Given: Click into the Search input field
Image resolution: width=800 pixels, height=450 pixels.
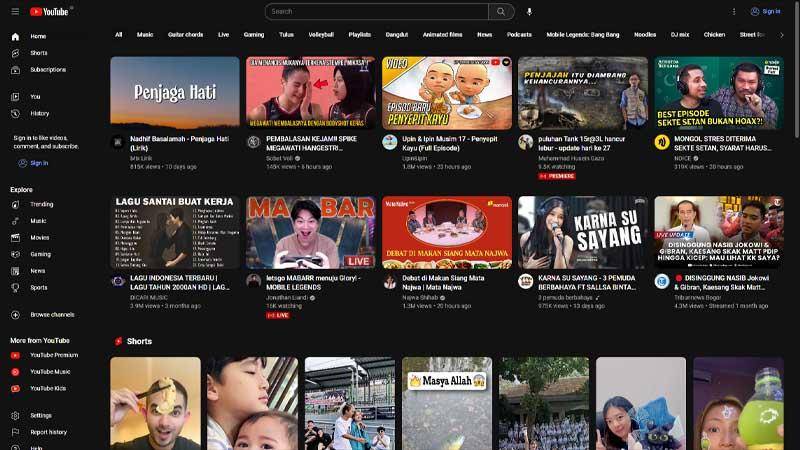Looking at the screenshot, I should [377, 11].
